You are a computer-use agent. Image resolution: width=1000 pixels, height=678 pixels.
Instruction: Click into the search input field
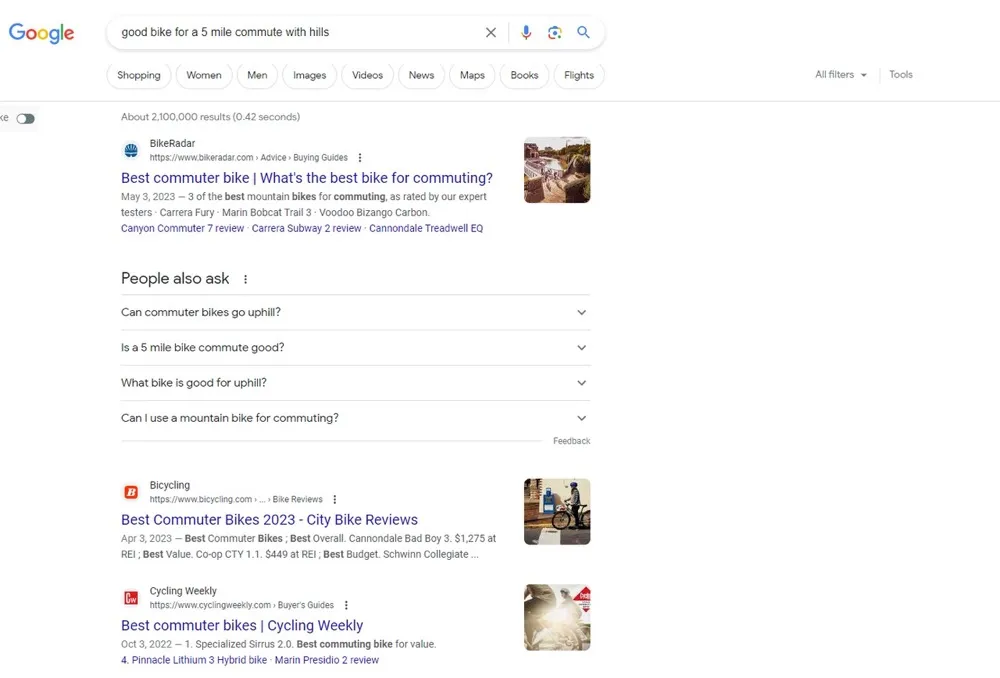297,33
